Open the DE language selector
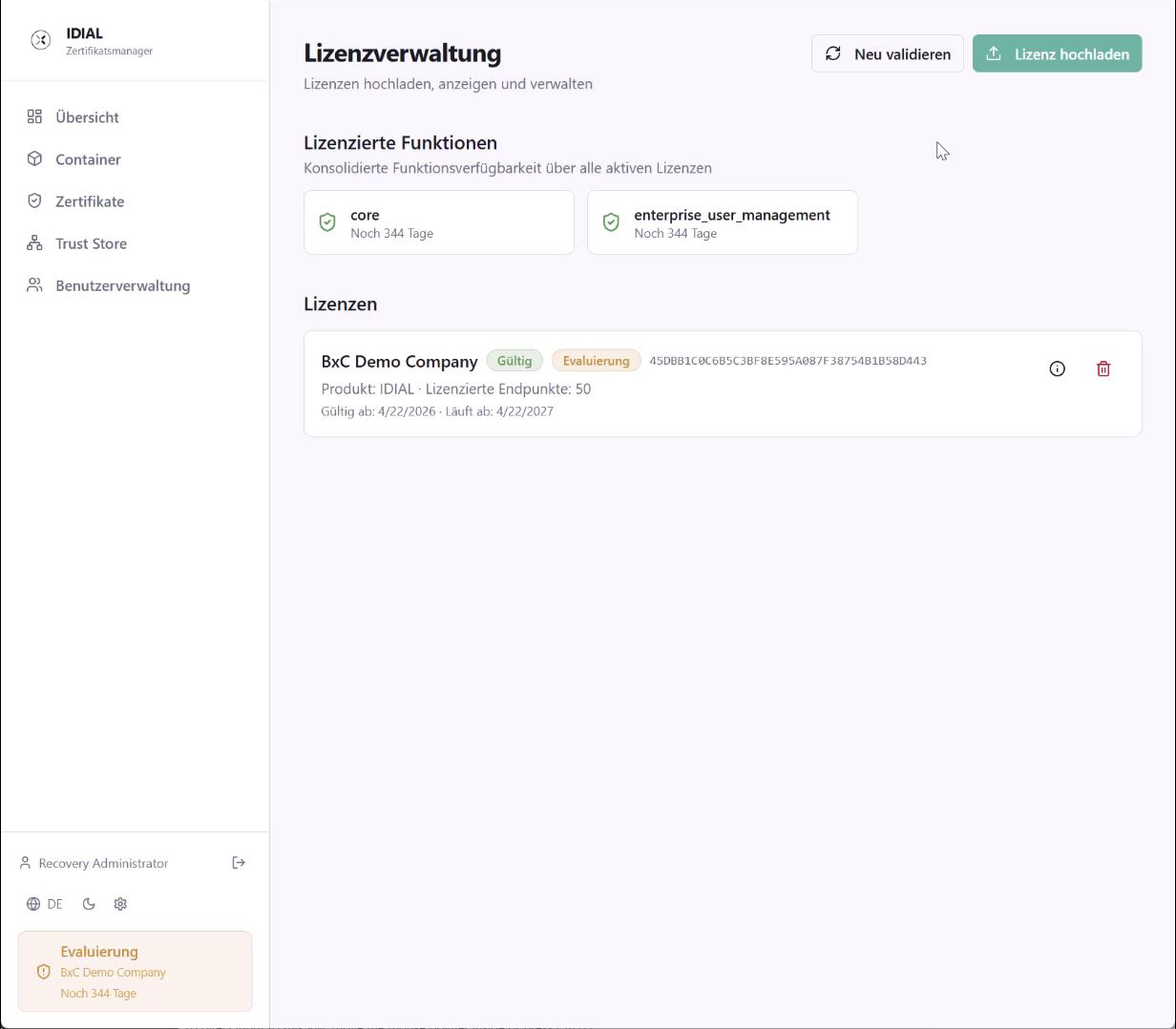This screenshot has width=1176, height=1029. [x=45, y=904]
